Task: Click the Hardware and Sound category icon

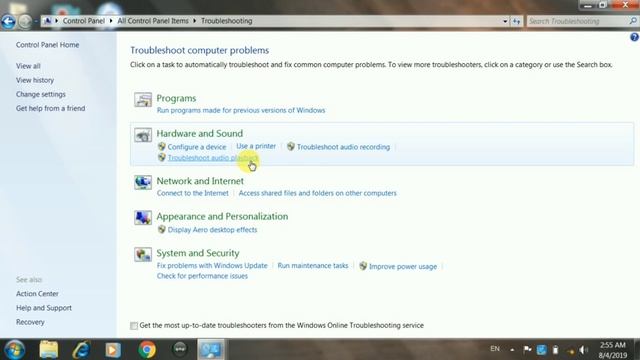Action: click(143, 135)
